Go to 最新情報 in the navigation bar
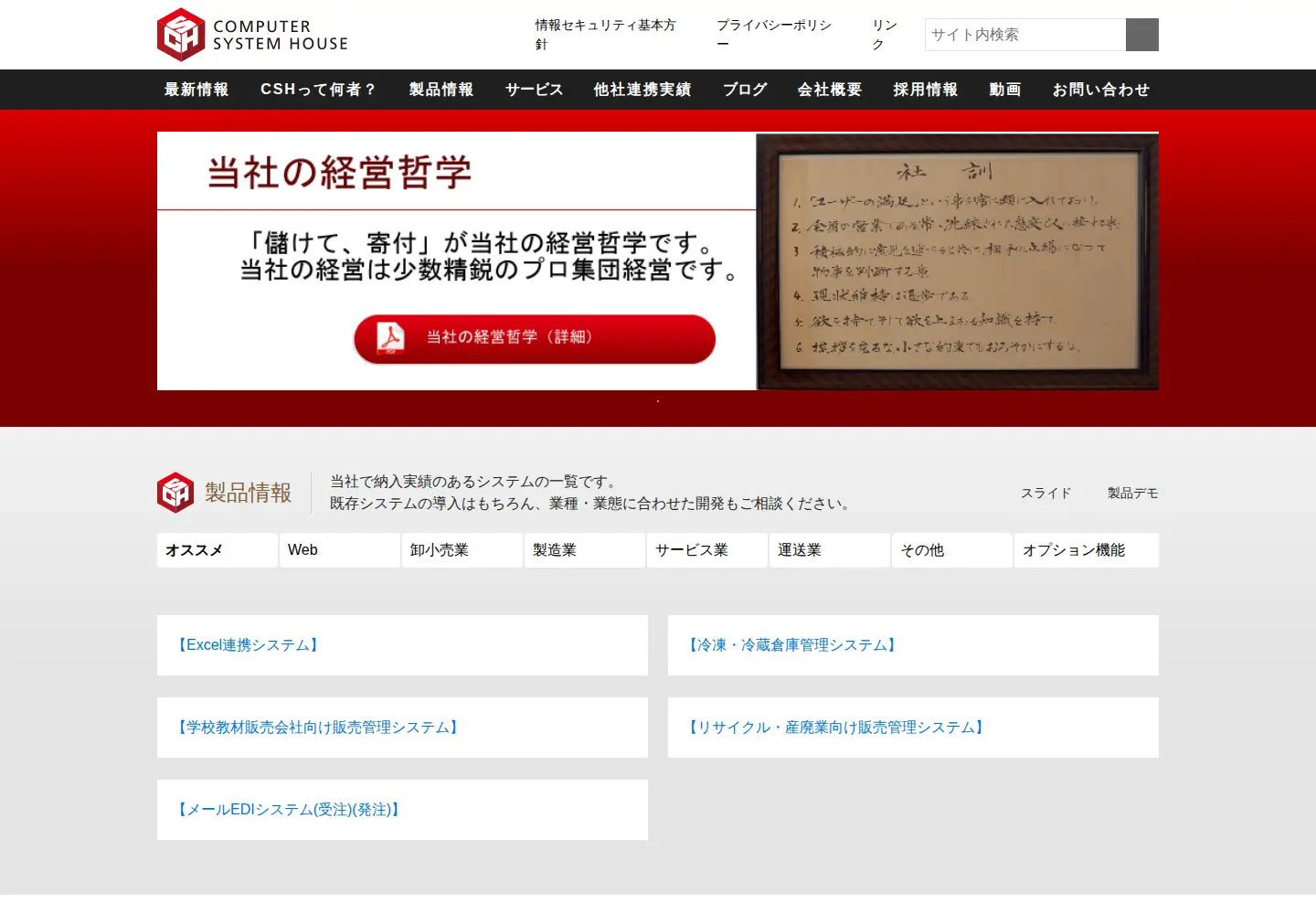Image resolution: width=1316 pixels, height=914 pixels. [x=196, y=90]
